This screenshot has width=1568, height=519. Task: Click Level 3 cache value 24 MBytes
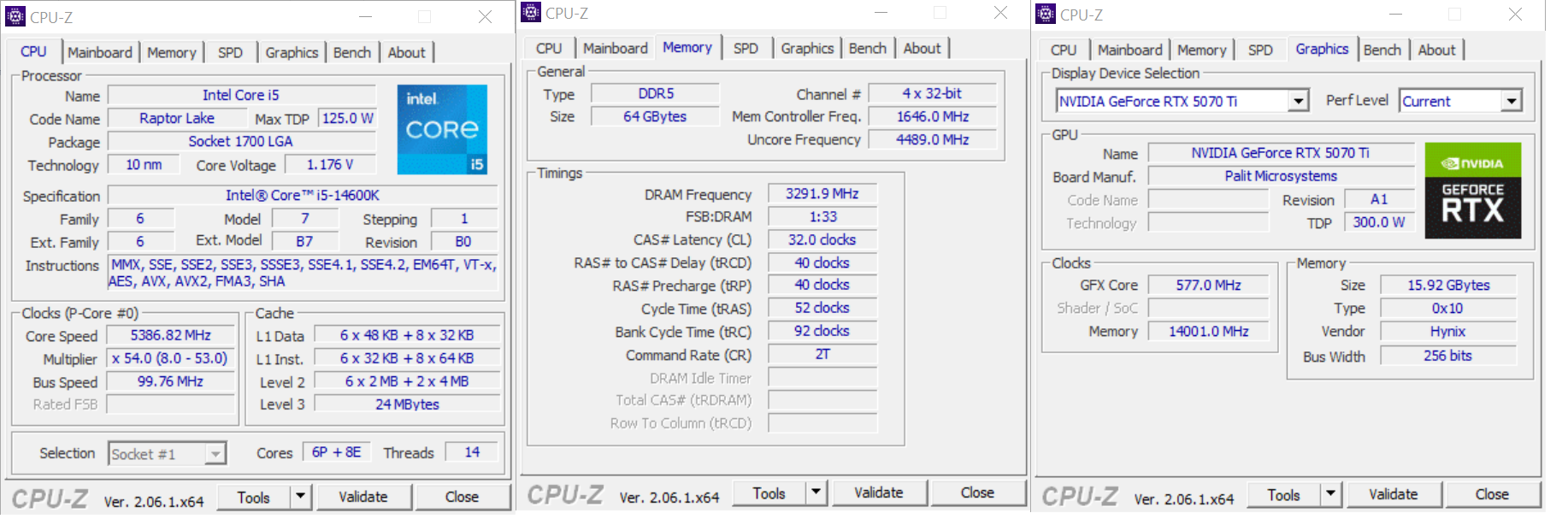[407, 404]
